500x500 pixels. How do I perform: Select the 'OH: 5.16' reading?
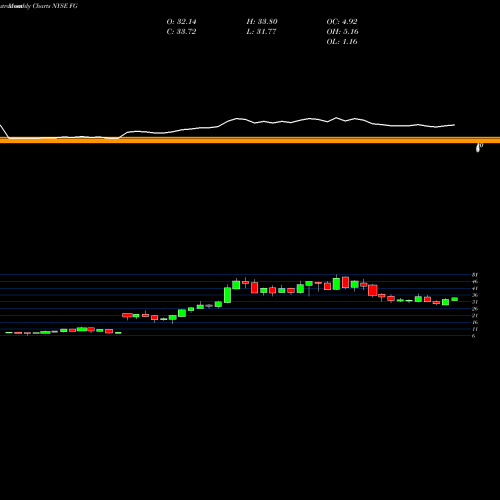pos(343,32)
